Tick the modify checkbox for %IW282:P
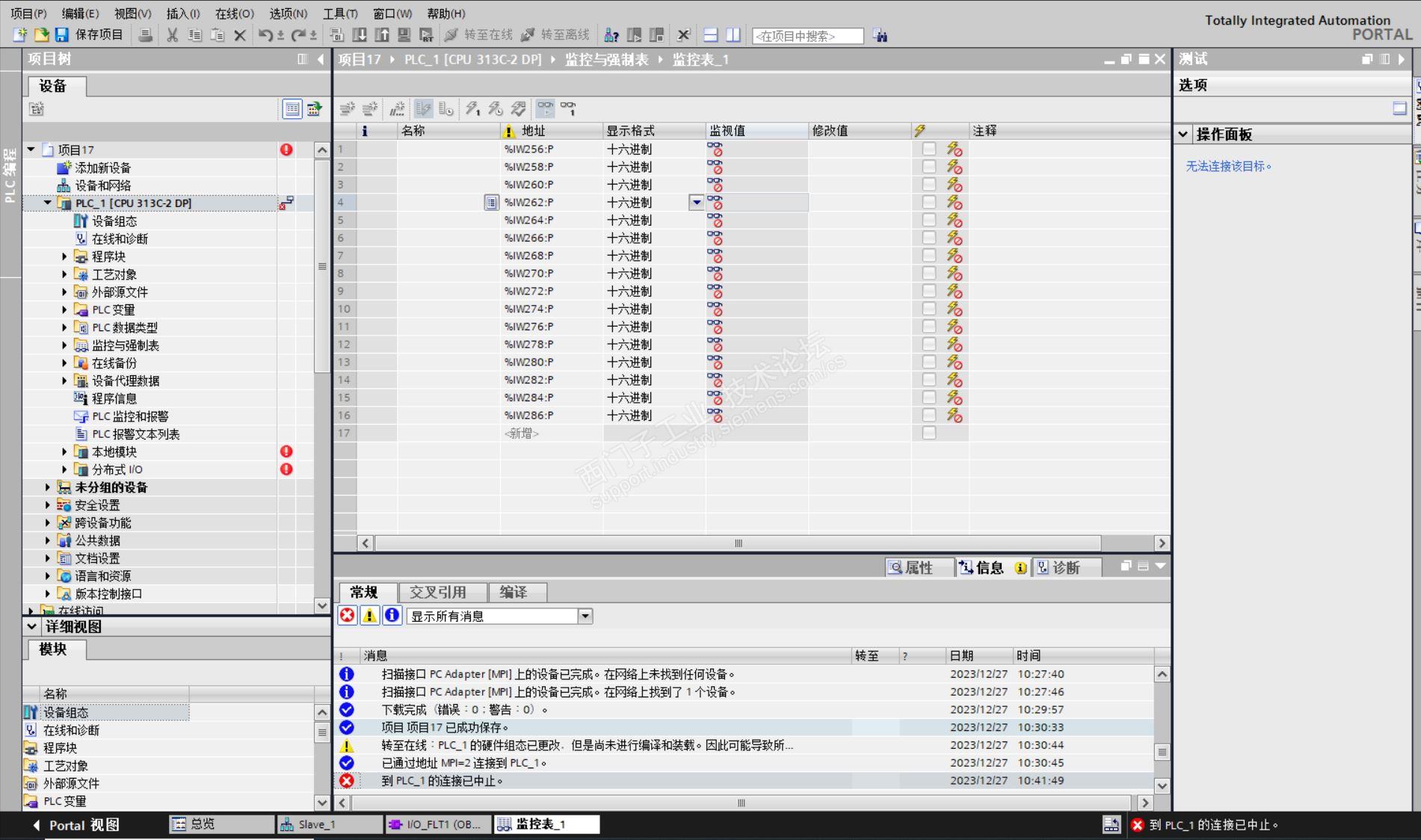The height and width of the screenshot is (840, 1421). pos(929,380)
